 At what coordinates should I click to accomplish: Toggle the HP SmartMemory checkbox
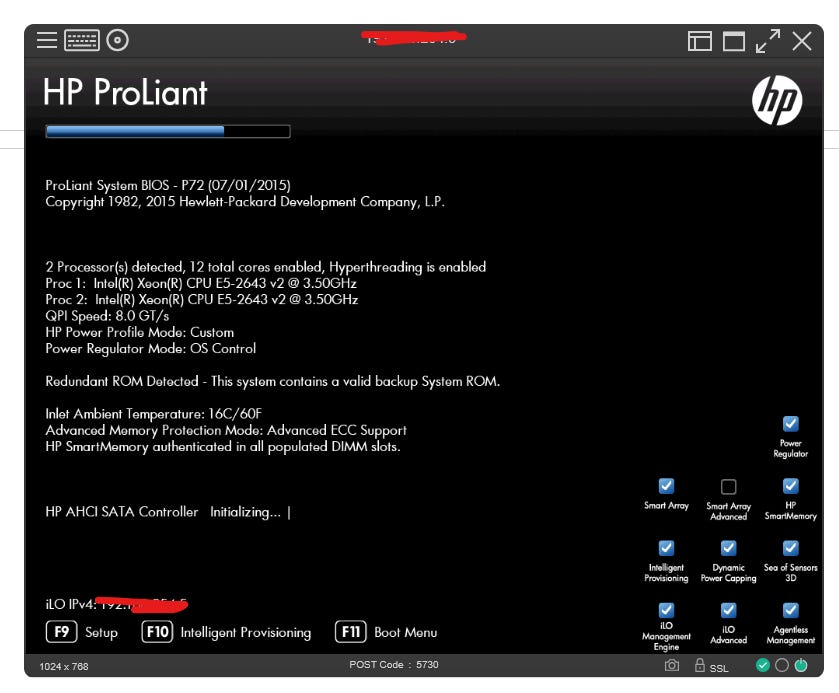click(x=790, y=486)
